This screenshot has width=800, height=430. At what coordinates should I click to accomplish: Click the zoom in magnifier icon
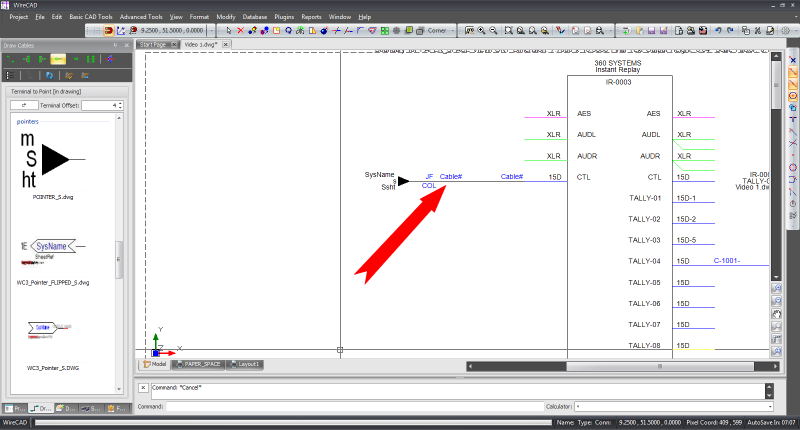pyautogui.click(x=481, y=31)
